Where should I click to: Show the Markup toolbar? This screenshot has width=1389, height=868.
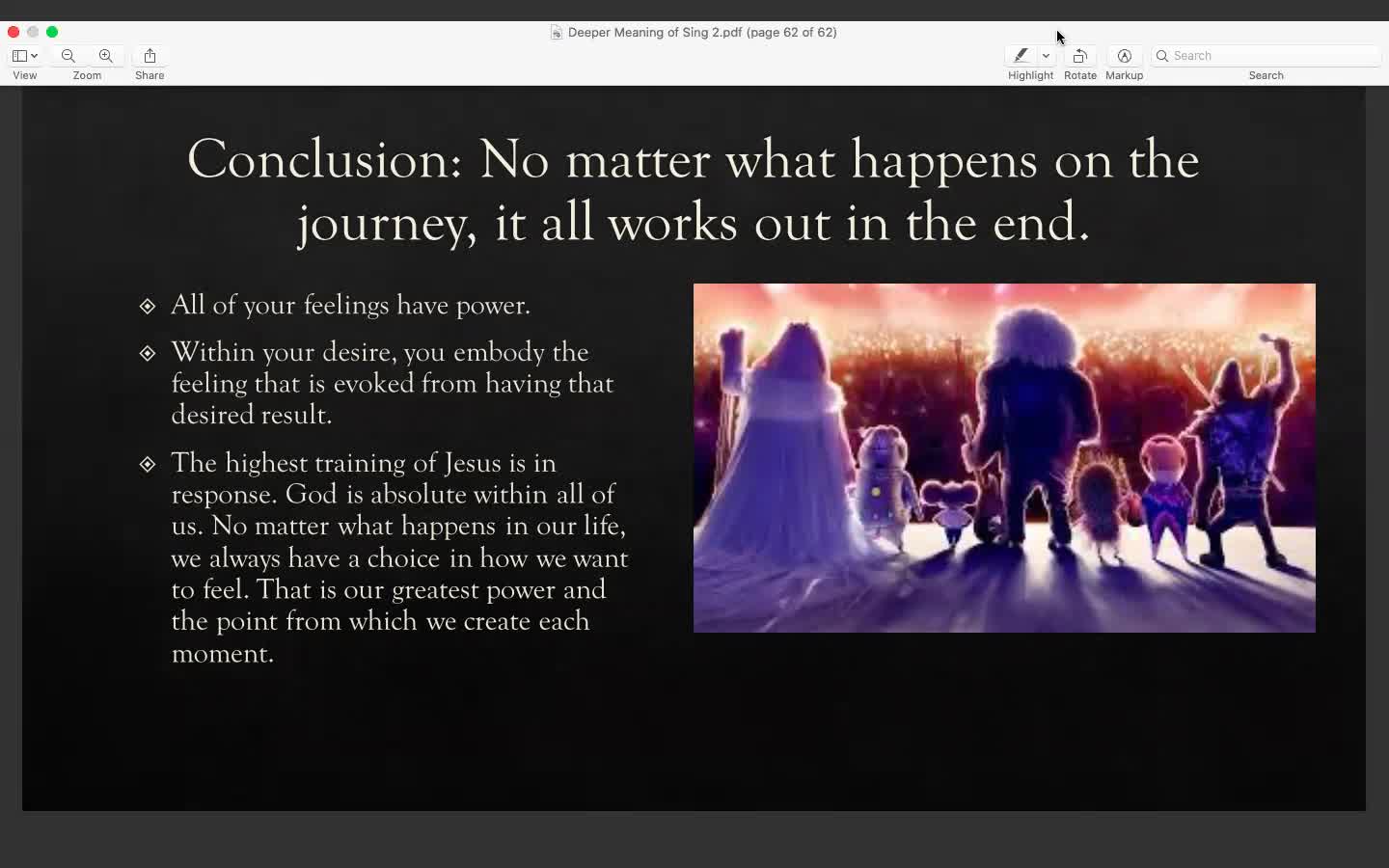pyautogui.click(x=1125, y=56)
